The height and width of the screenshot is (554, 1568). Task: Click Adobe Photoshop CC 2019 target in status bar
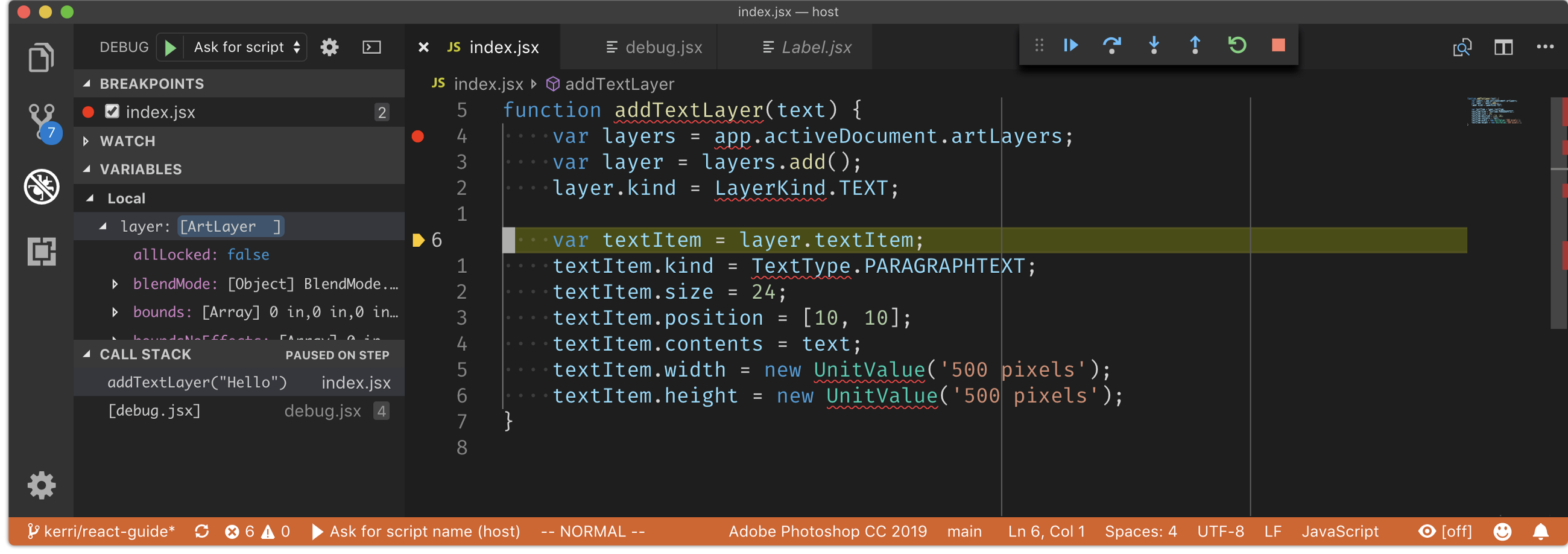[x=828, y=532]
